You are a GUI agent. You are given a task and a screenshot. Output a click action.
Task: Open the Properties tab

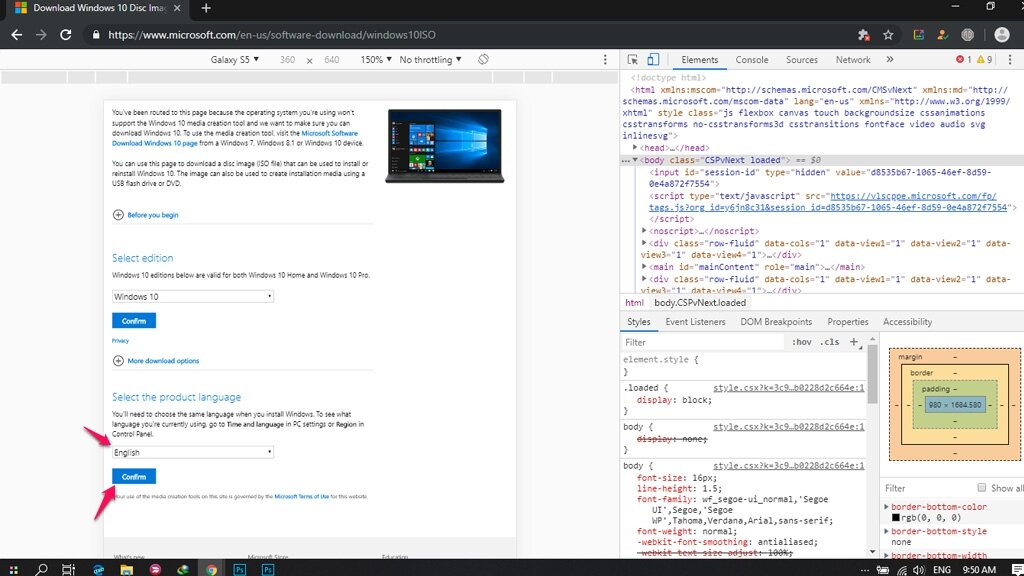click(848, 322)
